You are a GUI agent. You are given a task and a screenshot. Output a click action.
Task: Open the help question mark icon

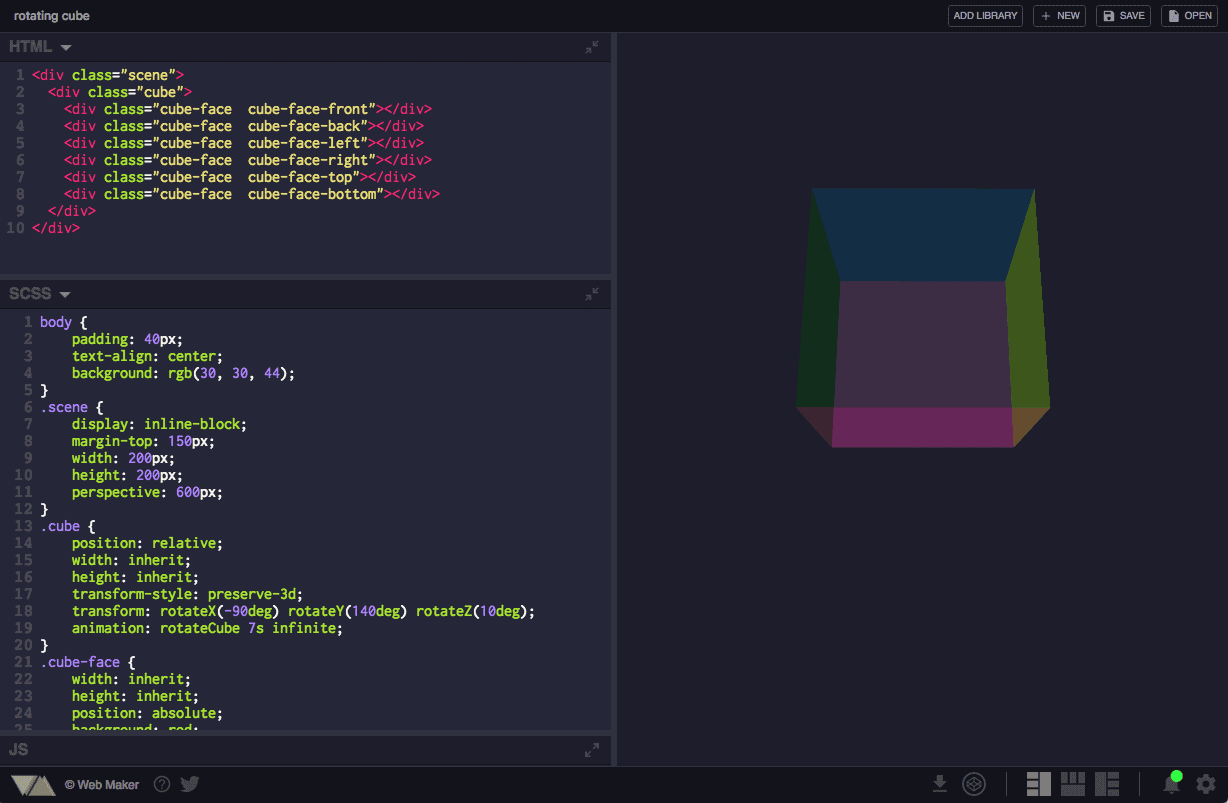click(161, 784)
